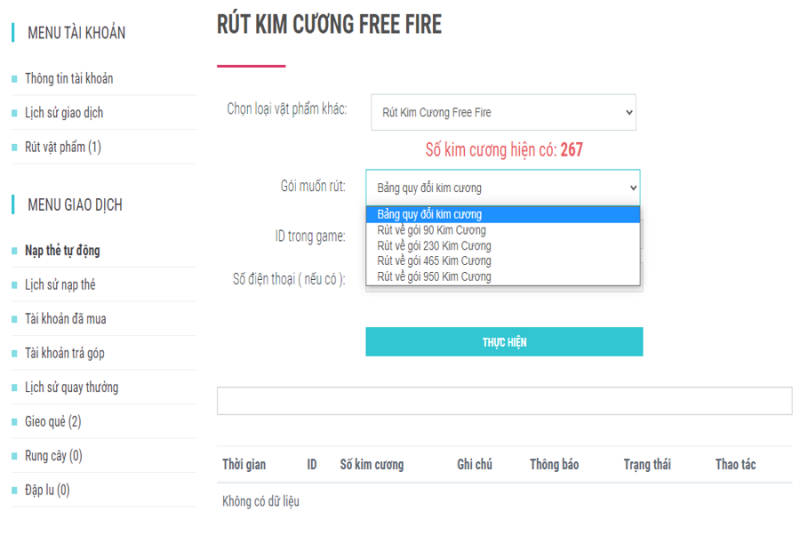
Task: Go to Tài khoản trả góp
Action: (x=64, y=353)
